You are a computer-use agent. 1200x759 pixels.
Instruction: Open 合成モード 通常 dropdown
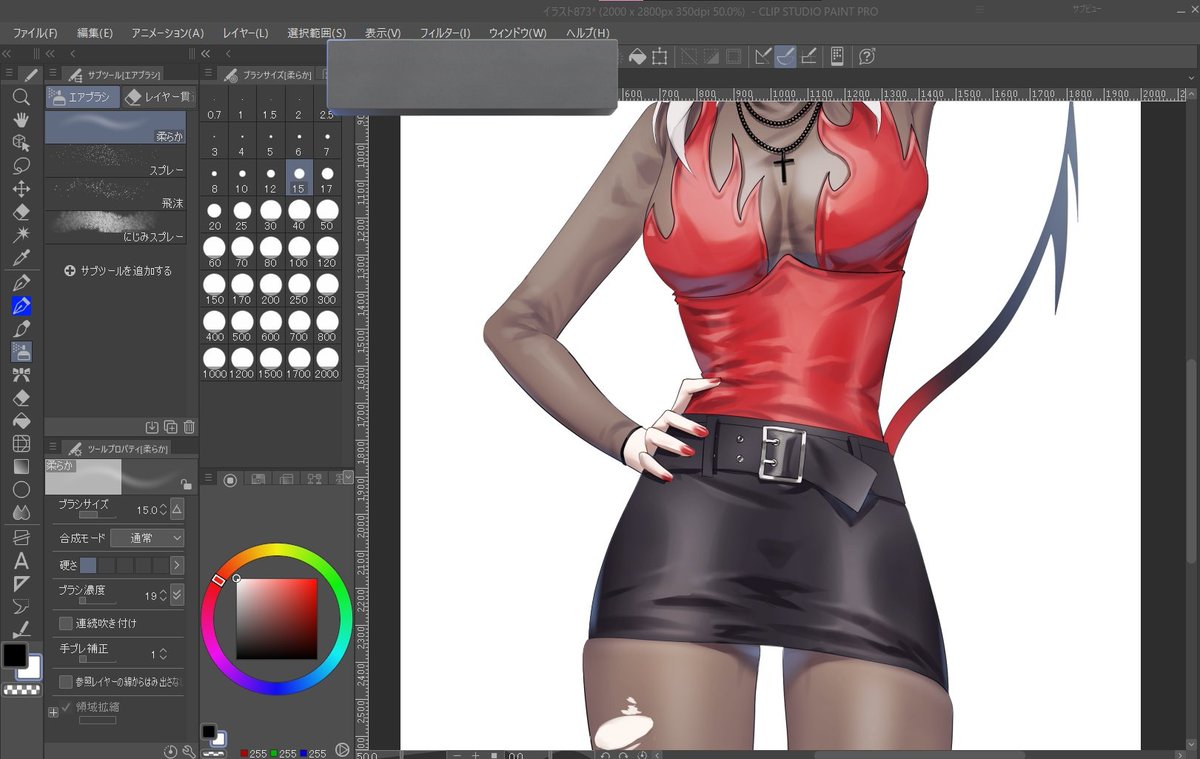(x=147, y=538)
